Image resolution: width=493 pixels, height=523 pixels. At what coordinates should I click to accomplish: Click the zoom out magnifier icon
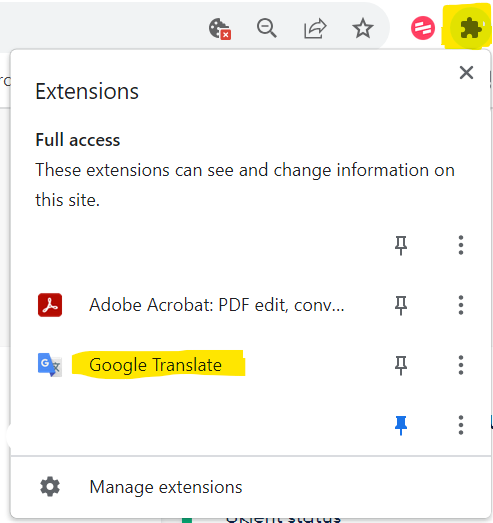coord(267,28)
